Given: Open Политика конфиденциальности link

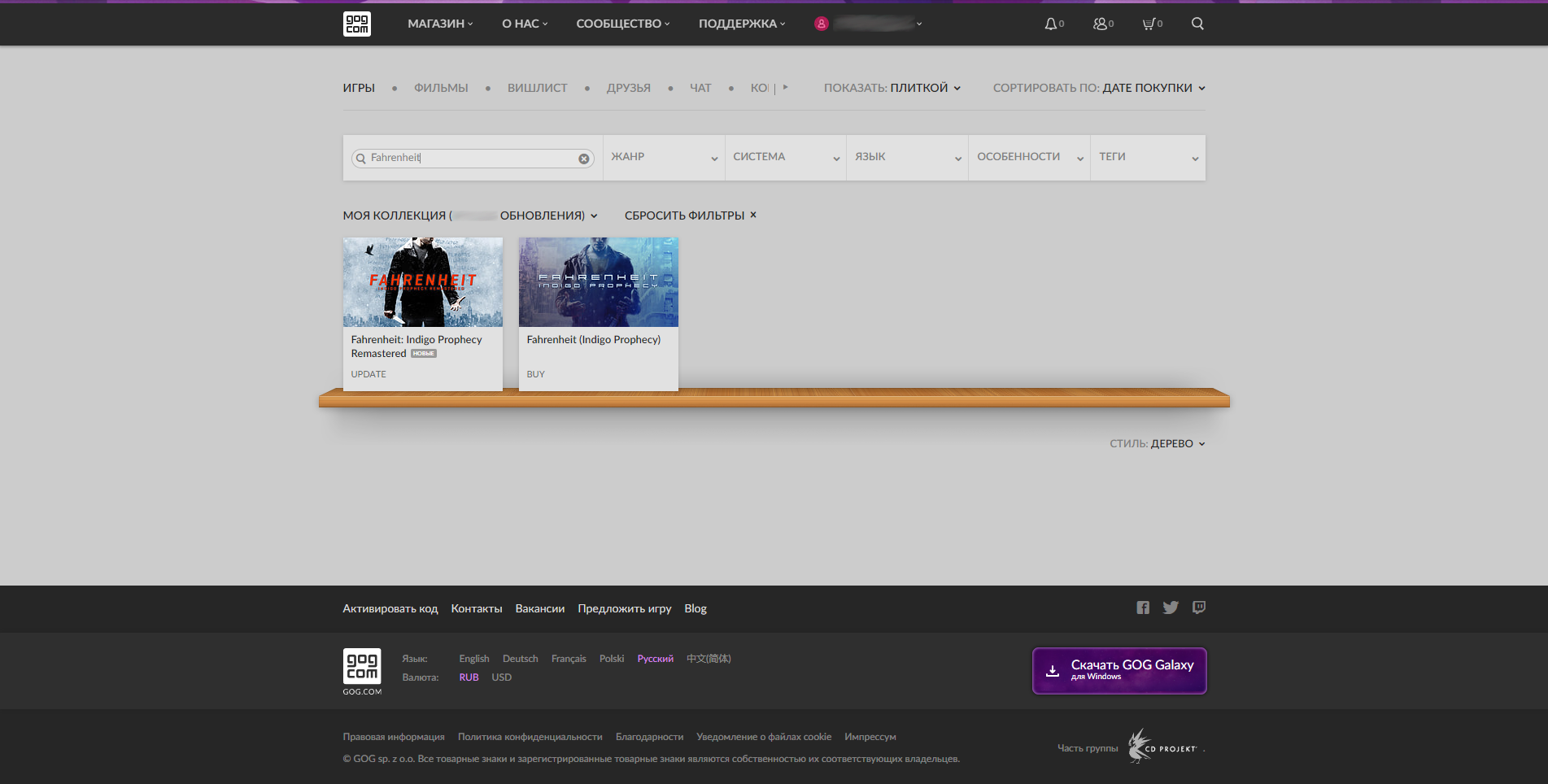Looking at the screenshot, I should (530, 737).
